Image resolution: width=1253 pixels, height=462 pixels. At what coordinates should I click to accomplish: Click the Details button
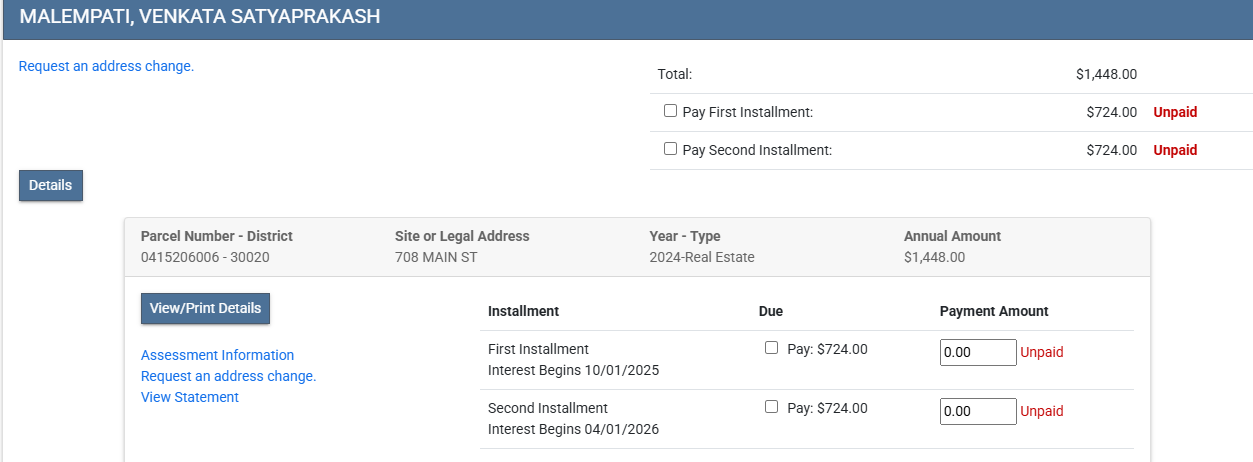click(51, 185)
